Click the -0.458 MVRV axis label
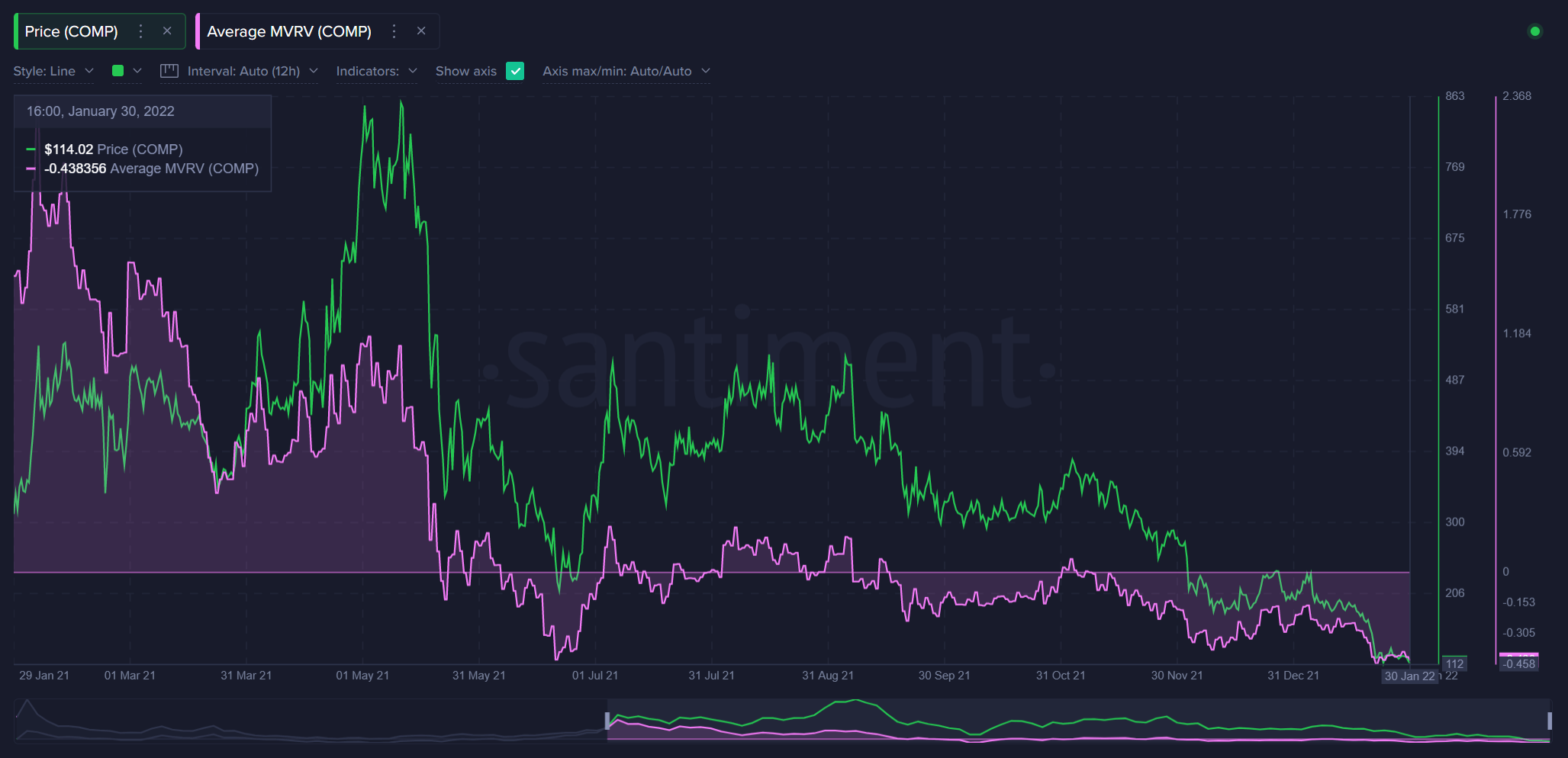Screen dimensions: 1568x758 (1519, 664)
